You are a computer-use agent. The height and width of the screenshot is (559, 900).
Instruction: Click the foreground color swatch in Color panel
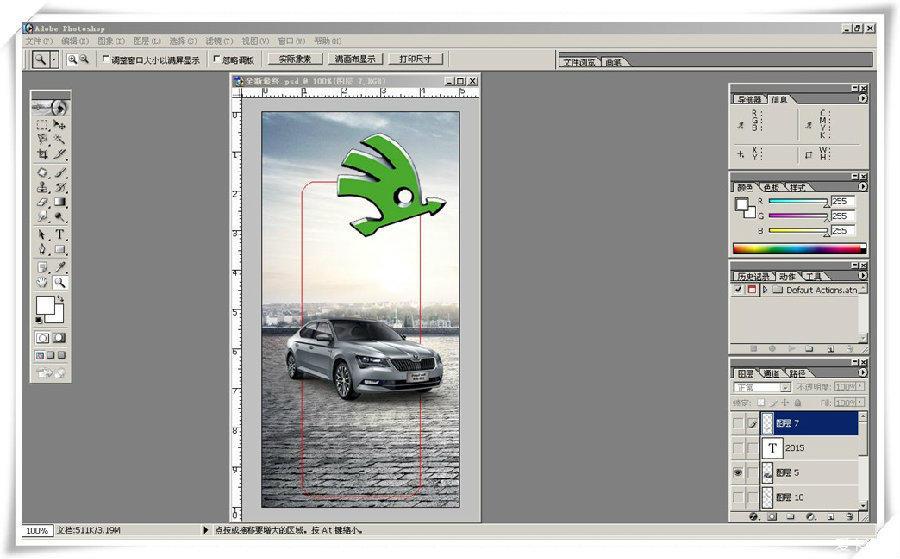[x=741, y=204]
